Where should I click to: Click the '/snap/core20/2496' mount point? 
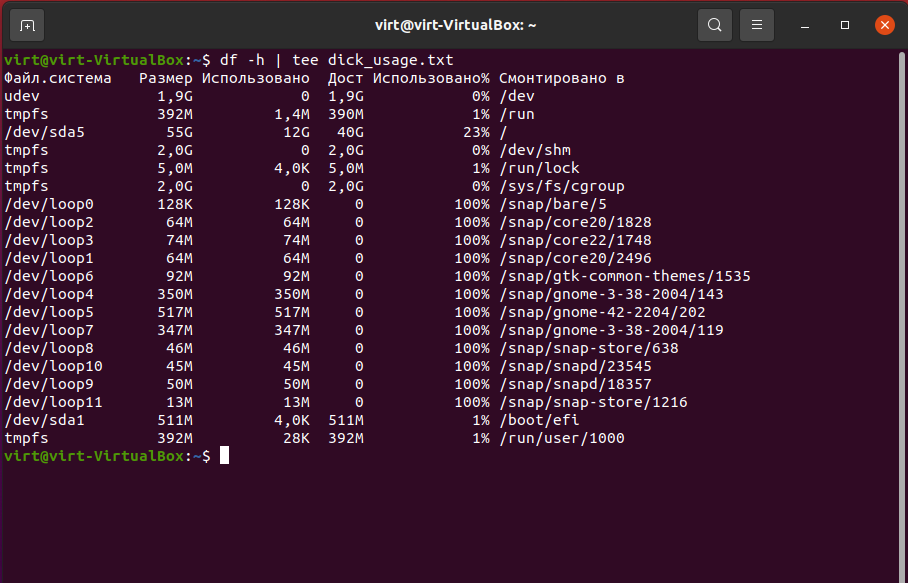click(x=576, y=258)
